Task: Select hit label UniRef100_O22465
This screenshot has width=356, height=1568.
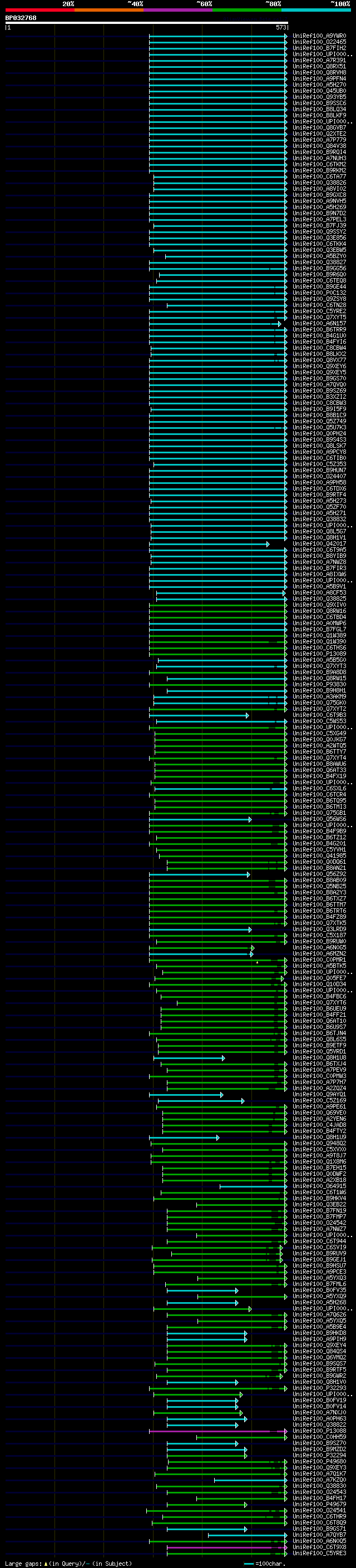Action: (319, 42)
